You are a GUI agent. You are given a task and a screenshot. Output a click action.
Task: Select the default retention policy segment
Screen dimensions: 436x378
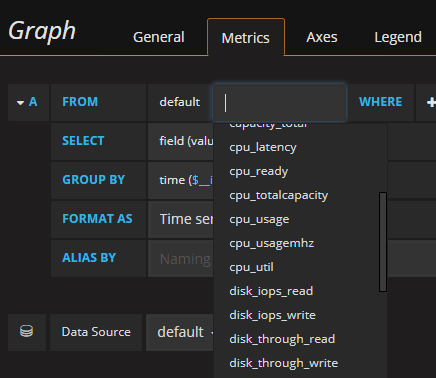tap(180, 102)
